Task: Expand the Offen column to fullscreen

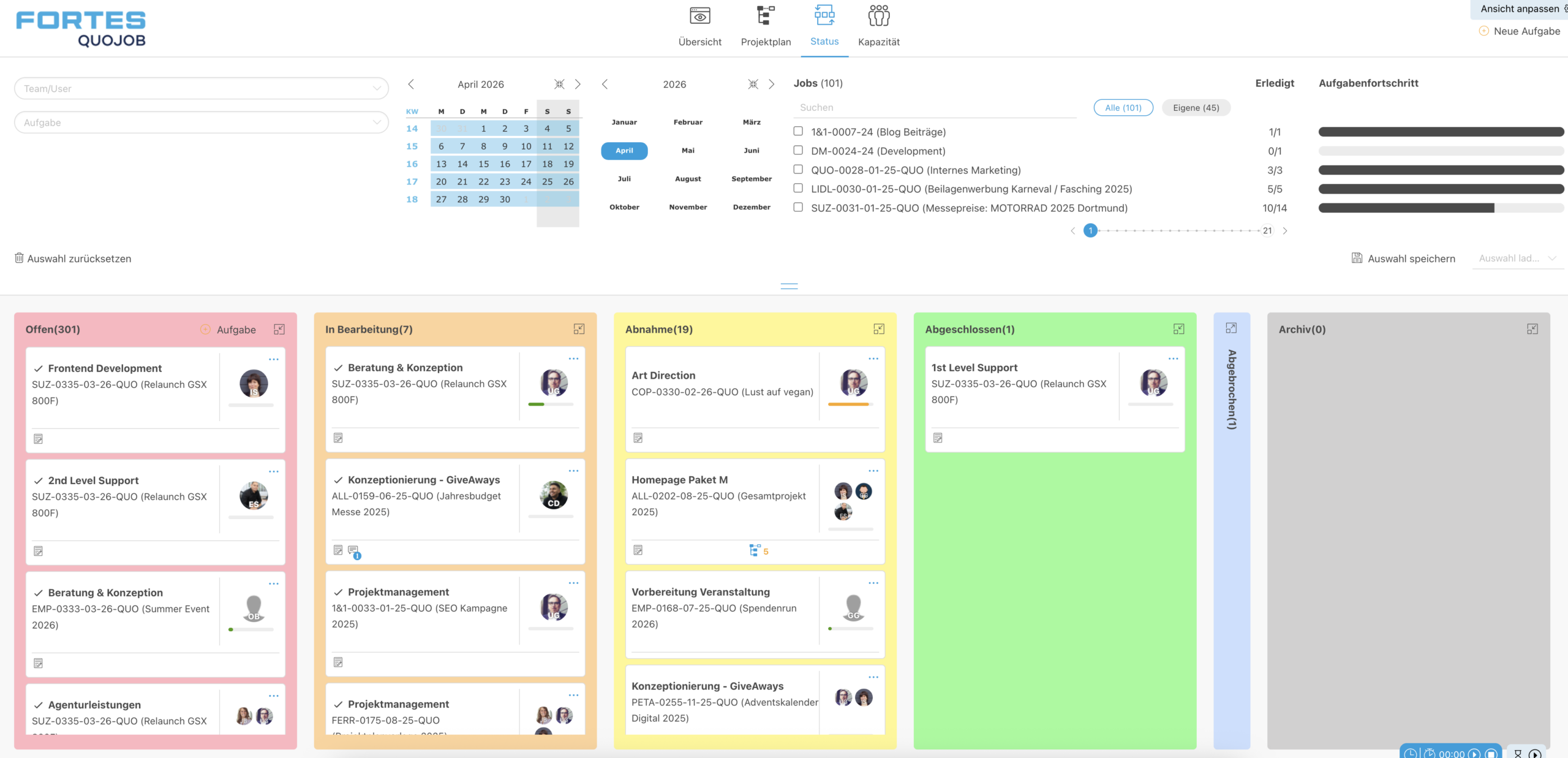Action: (x=279, y=329)
